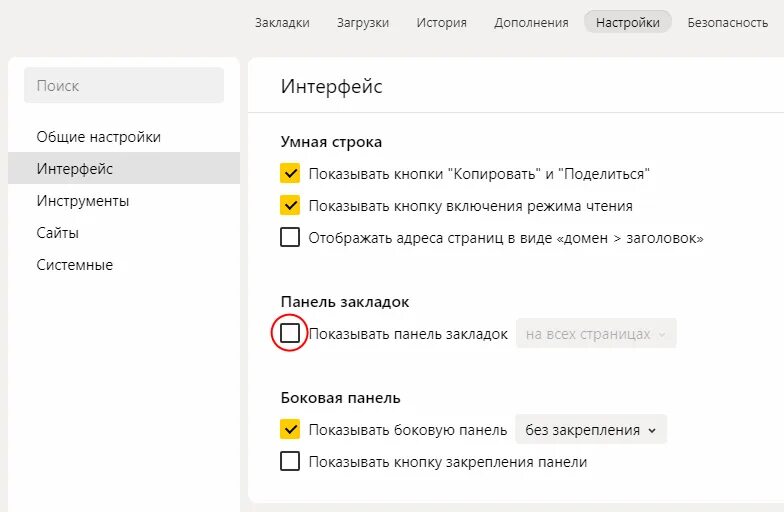The height and width of the screenshot is (512, 784).
Task: Open the Дополнения tab
Action: [531, 22]
